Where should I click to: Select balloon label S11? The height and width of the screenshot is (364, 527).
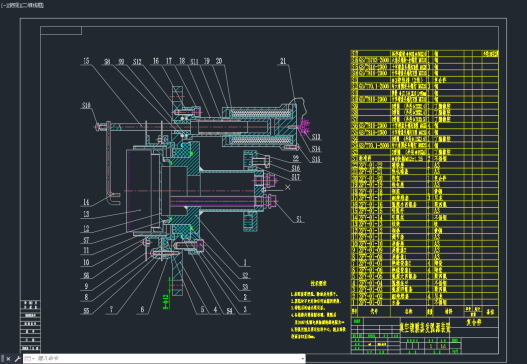tap(194, 62)
